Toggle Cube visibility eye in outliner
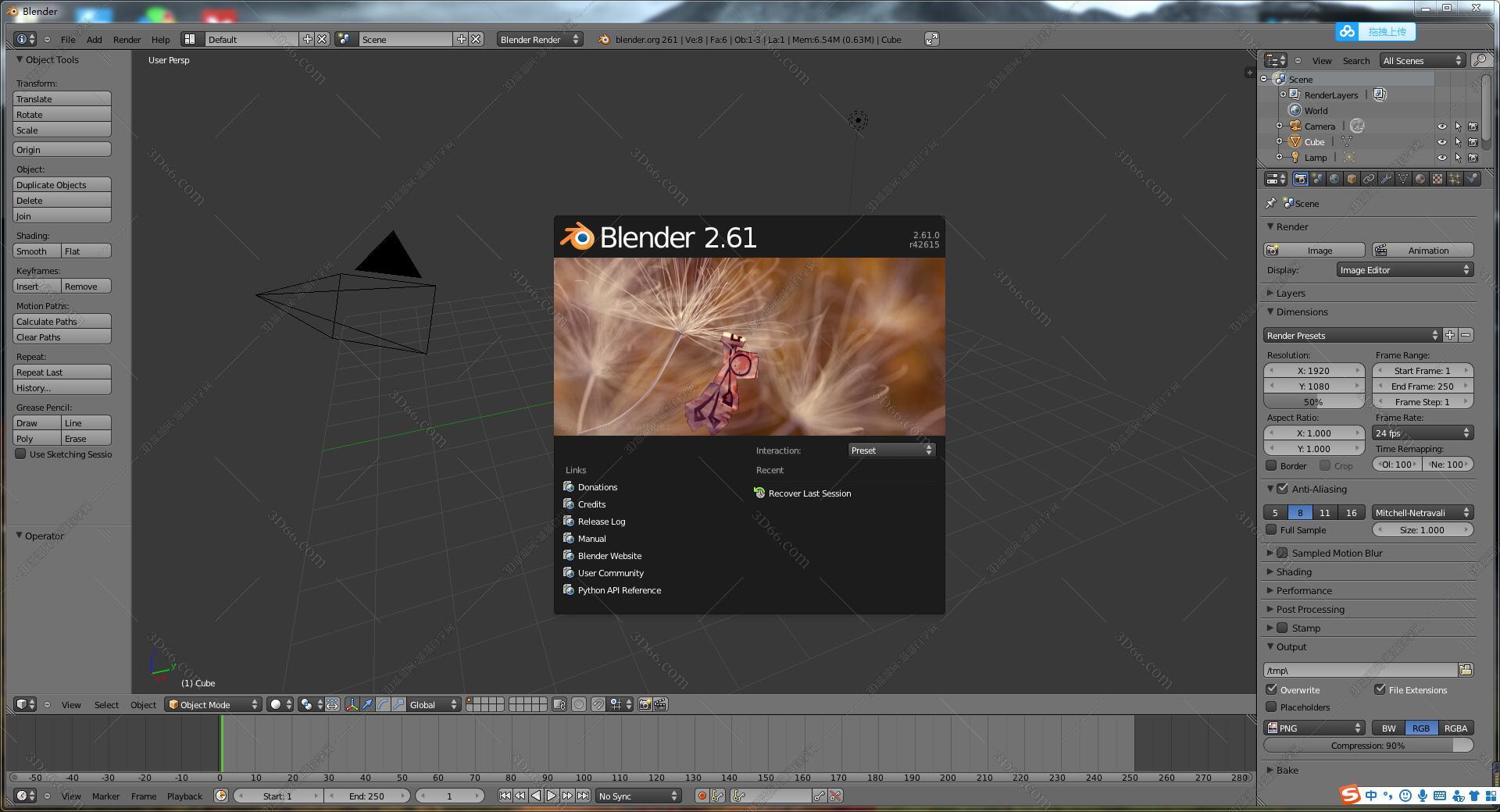 click(x=1441, y=141)
